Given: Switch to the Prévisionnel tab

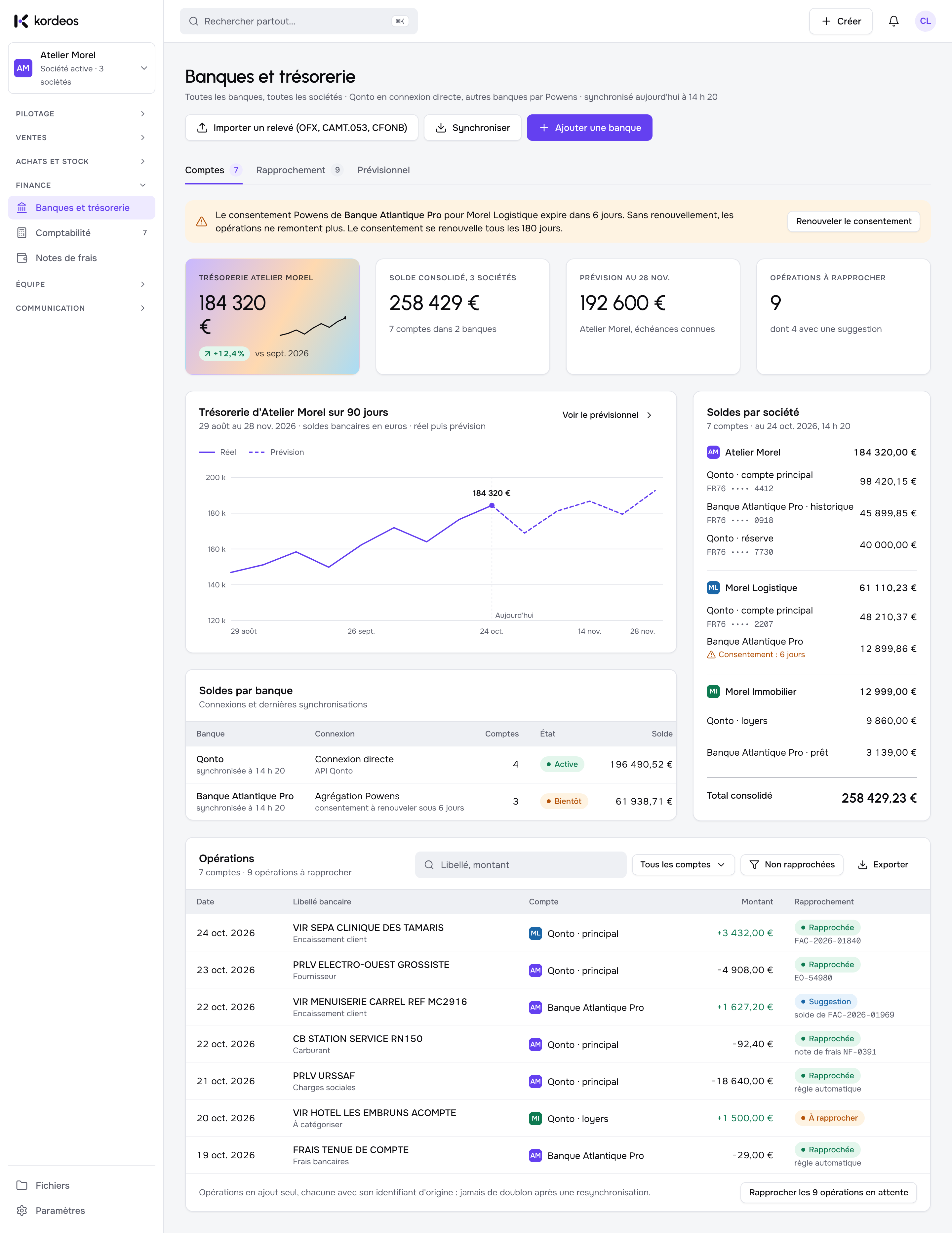Looking at the screenshot, I should coord(383,171).
